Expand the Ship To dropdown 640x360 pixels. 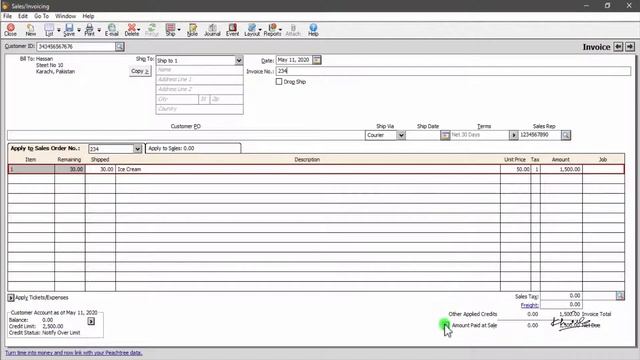[x=239, y=60]
